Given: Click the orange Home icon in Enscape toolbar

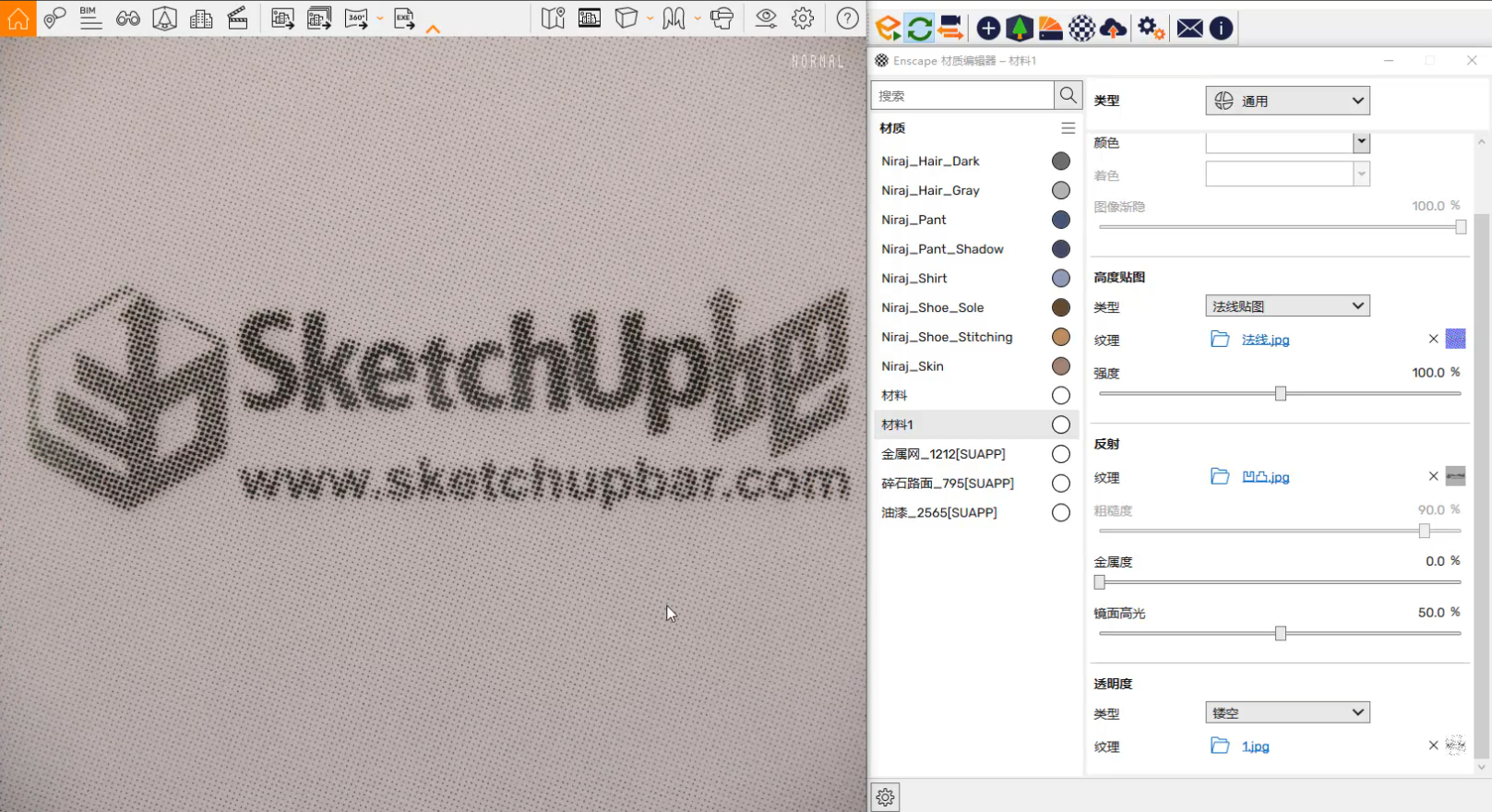Looking at the screenshot, I should 18,18.
